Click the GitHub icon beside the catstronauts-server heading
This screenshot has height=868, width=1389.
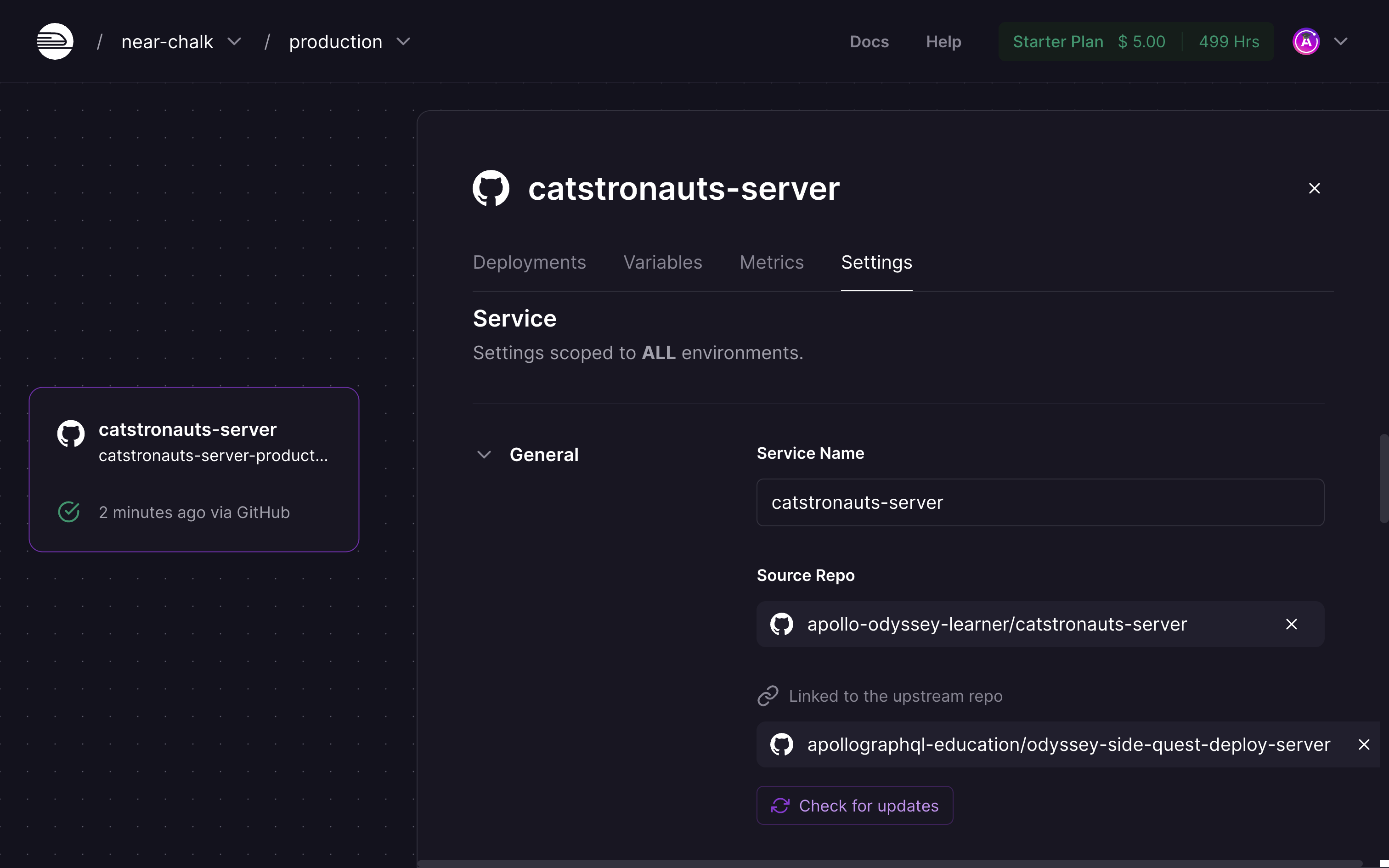click(x=491, y=188)
